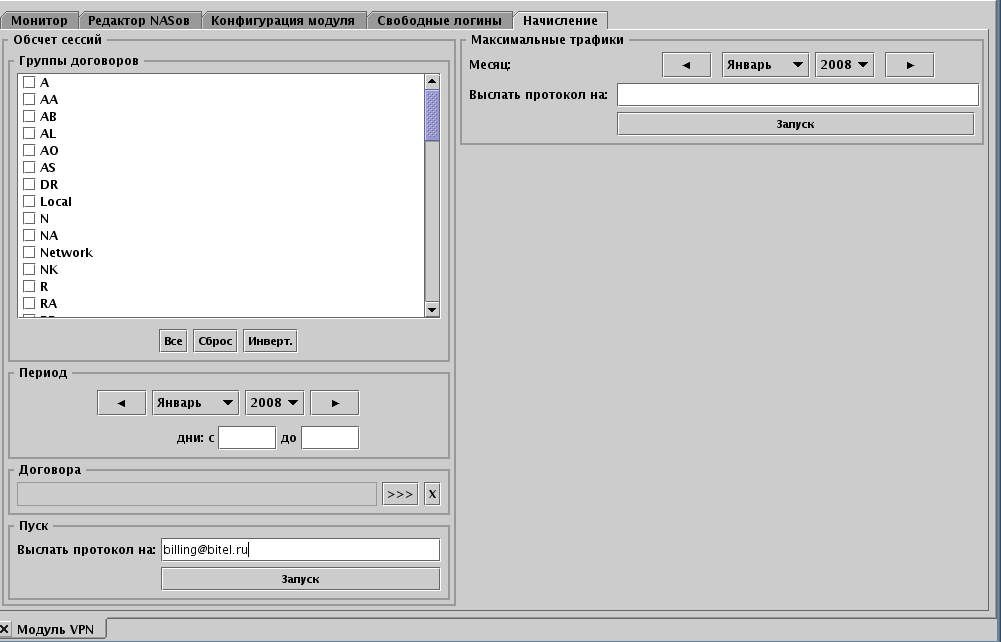Close the Модуль VPN tab
Viewport: 1001px width, 642px height.
tap(6, 629)
